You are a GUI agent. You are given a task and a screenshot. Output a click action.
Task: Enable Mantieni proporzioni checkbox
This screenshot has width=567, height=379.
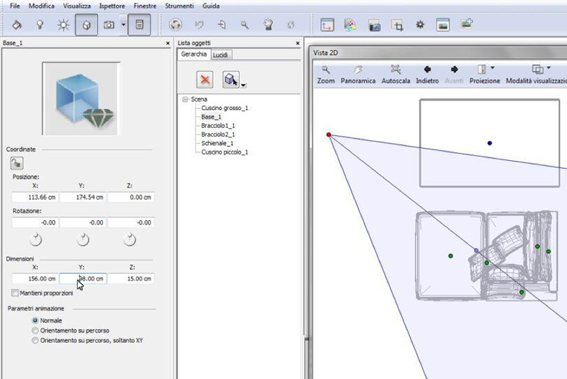pyautogui.click(x=15, y=293)
